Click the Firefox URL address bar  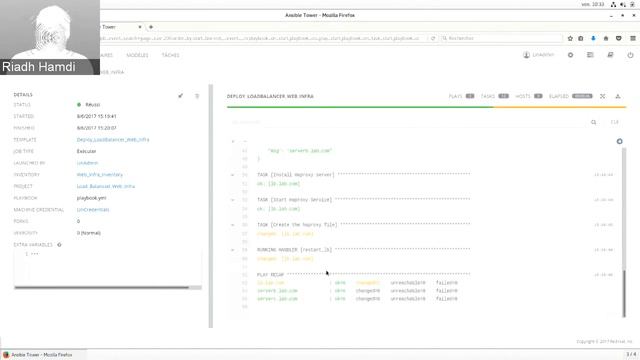tap(261, 38)
